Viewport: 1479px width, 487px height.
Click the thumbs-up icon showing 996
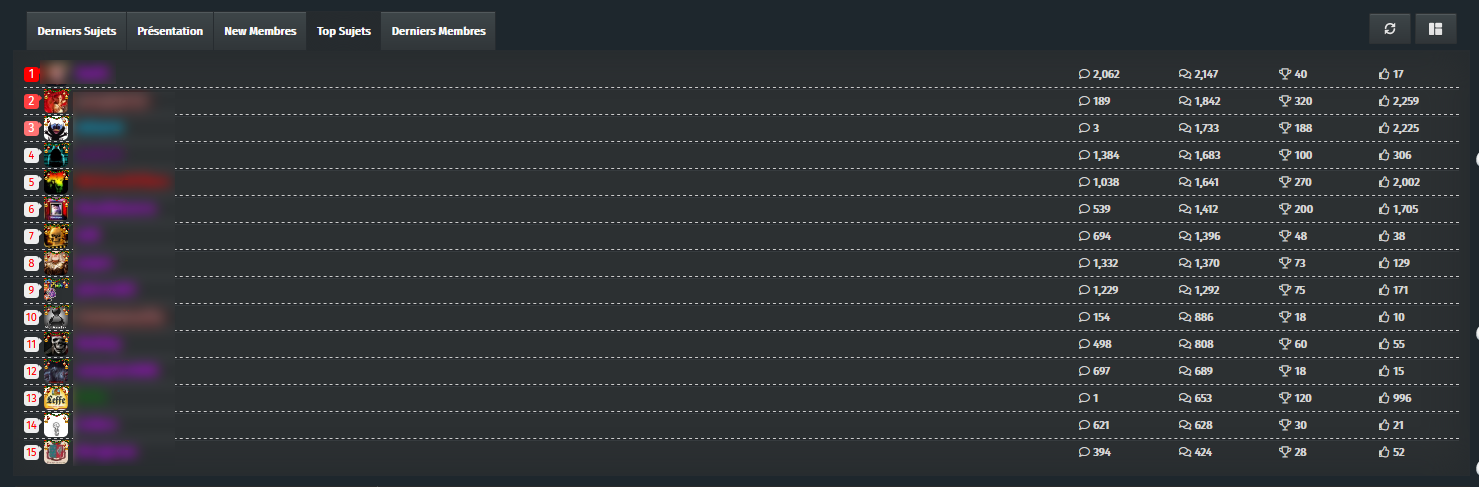pos(1384,398)
